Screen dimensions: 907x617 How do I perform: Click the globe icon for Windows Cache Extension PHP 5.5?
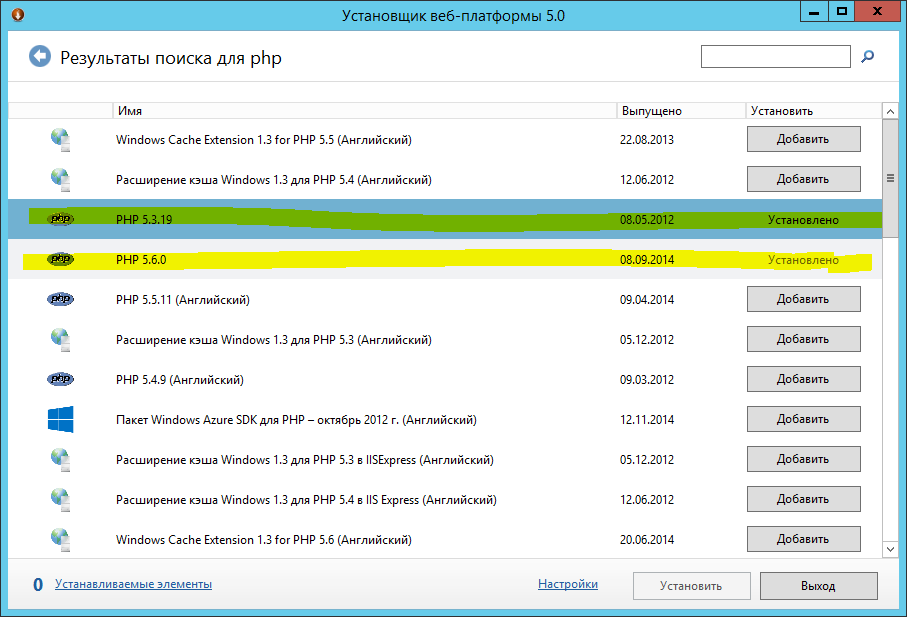tap(60, 139)
